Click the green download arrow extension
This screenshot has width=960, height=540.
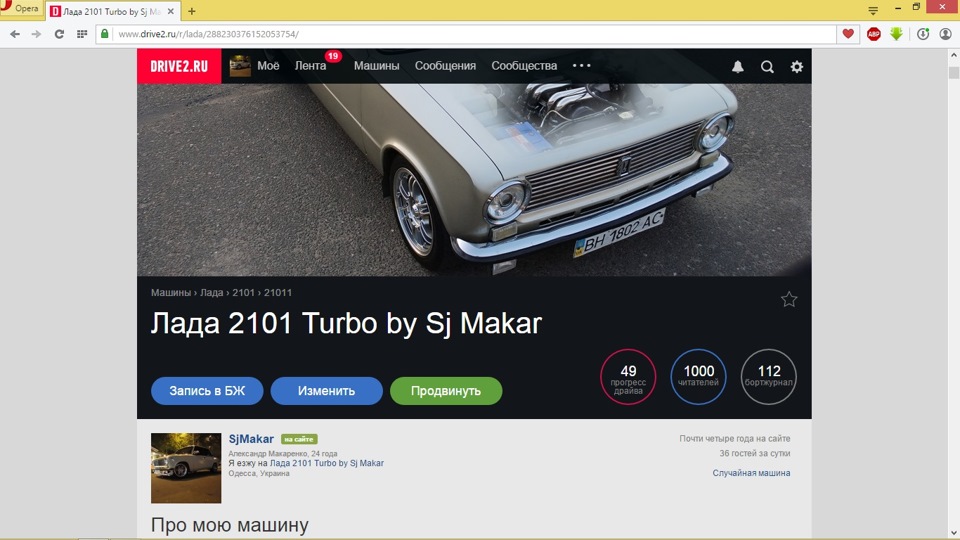(x=896, y=34)
